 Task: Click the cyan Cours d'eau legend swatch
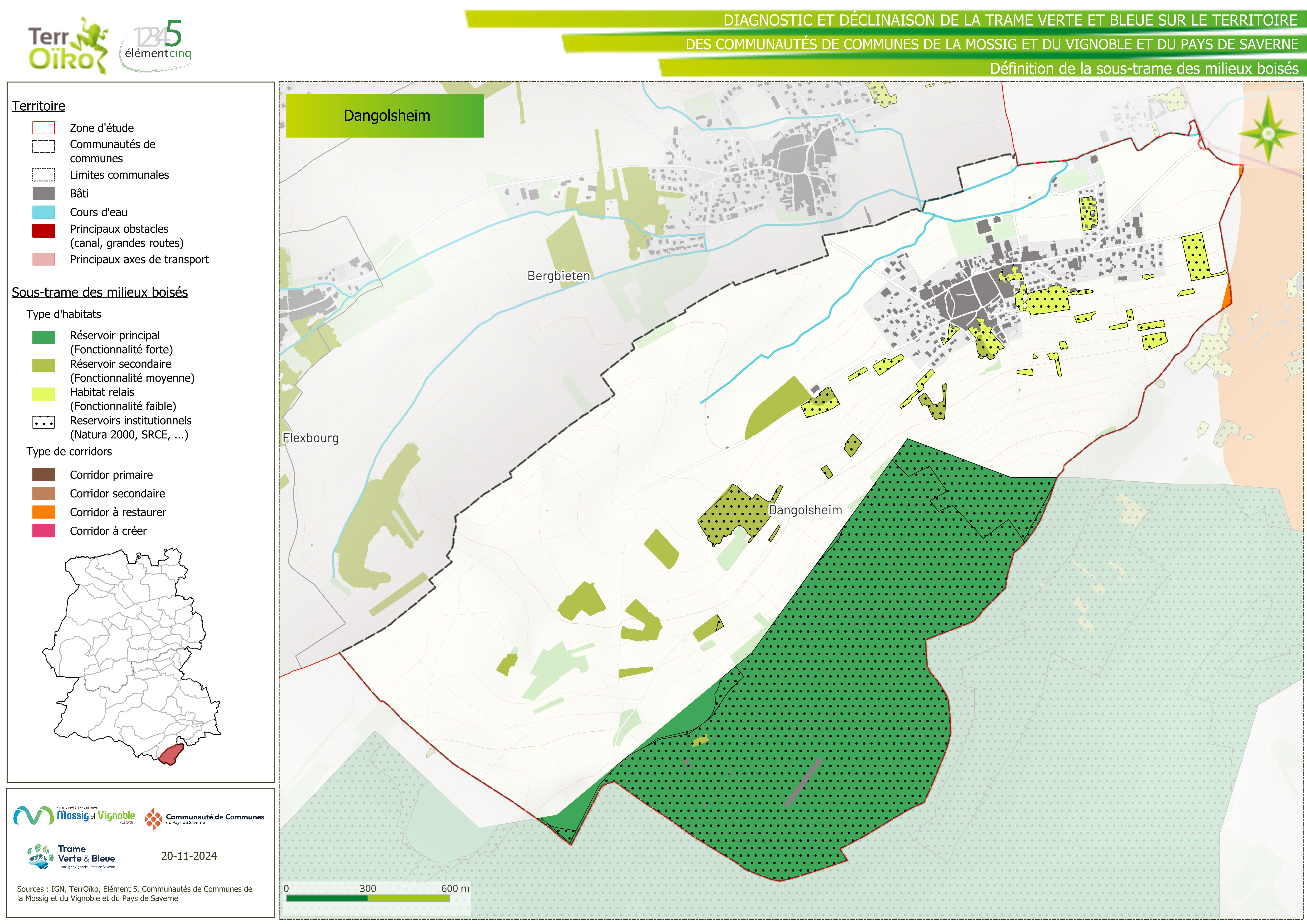[x=44, y=212]
